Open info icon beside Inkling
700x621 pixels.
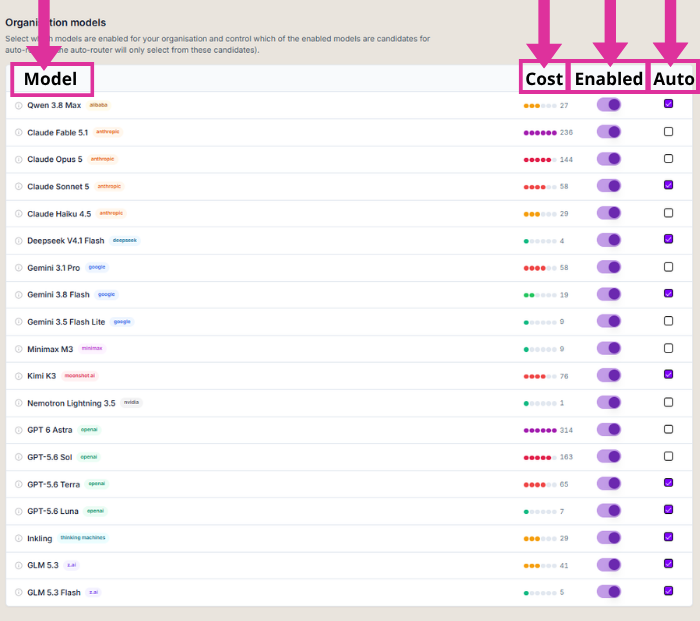pyautogui.click(x=18, y=538)
